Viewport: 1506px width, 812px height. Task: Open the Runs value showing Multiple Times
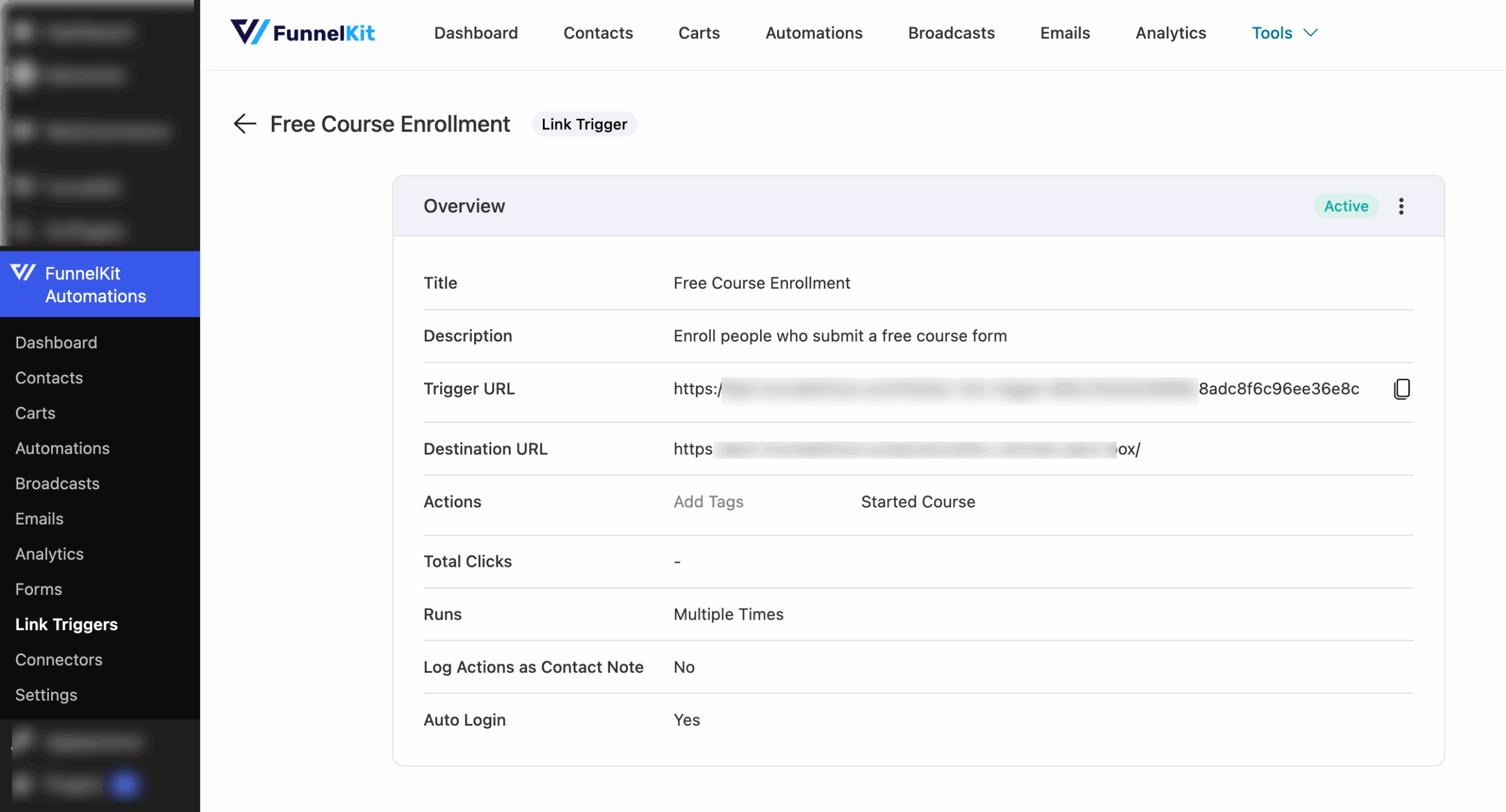coord(728,614)
